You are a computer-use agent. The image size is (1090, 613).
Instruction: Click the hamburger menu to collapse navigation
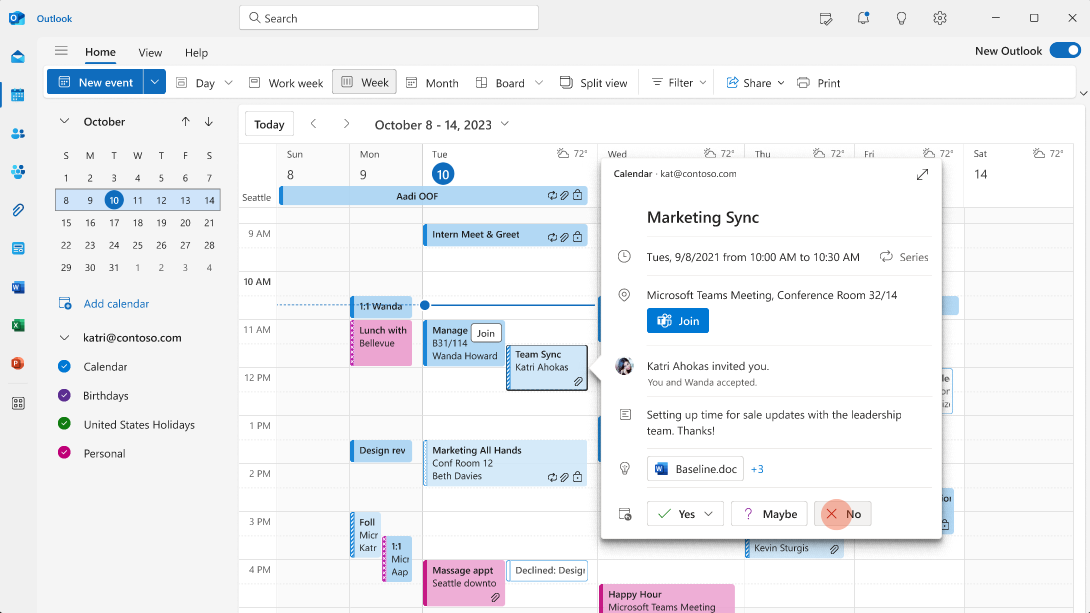pyautogui.click(x=61, y=52)
